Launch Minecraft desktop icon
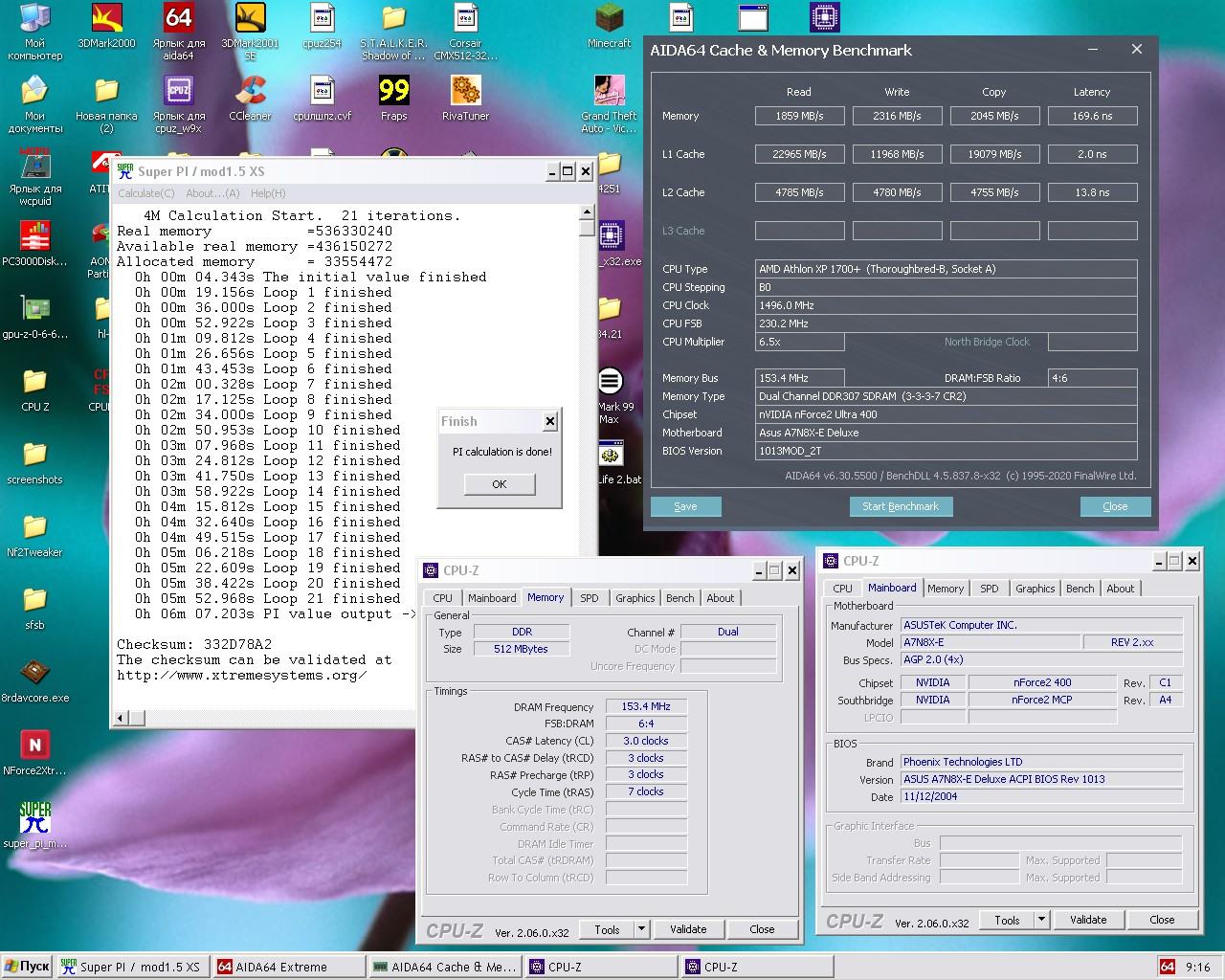1225x980 pixels. 610,26
